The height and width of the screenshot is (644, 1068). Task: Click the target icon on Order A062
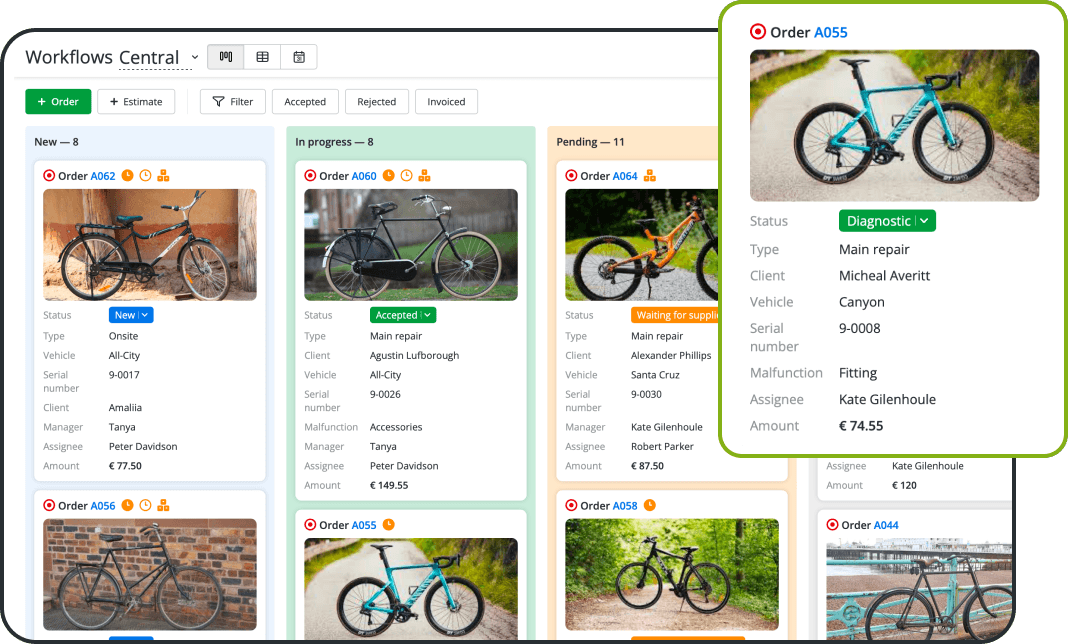[x=49, y=176]
